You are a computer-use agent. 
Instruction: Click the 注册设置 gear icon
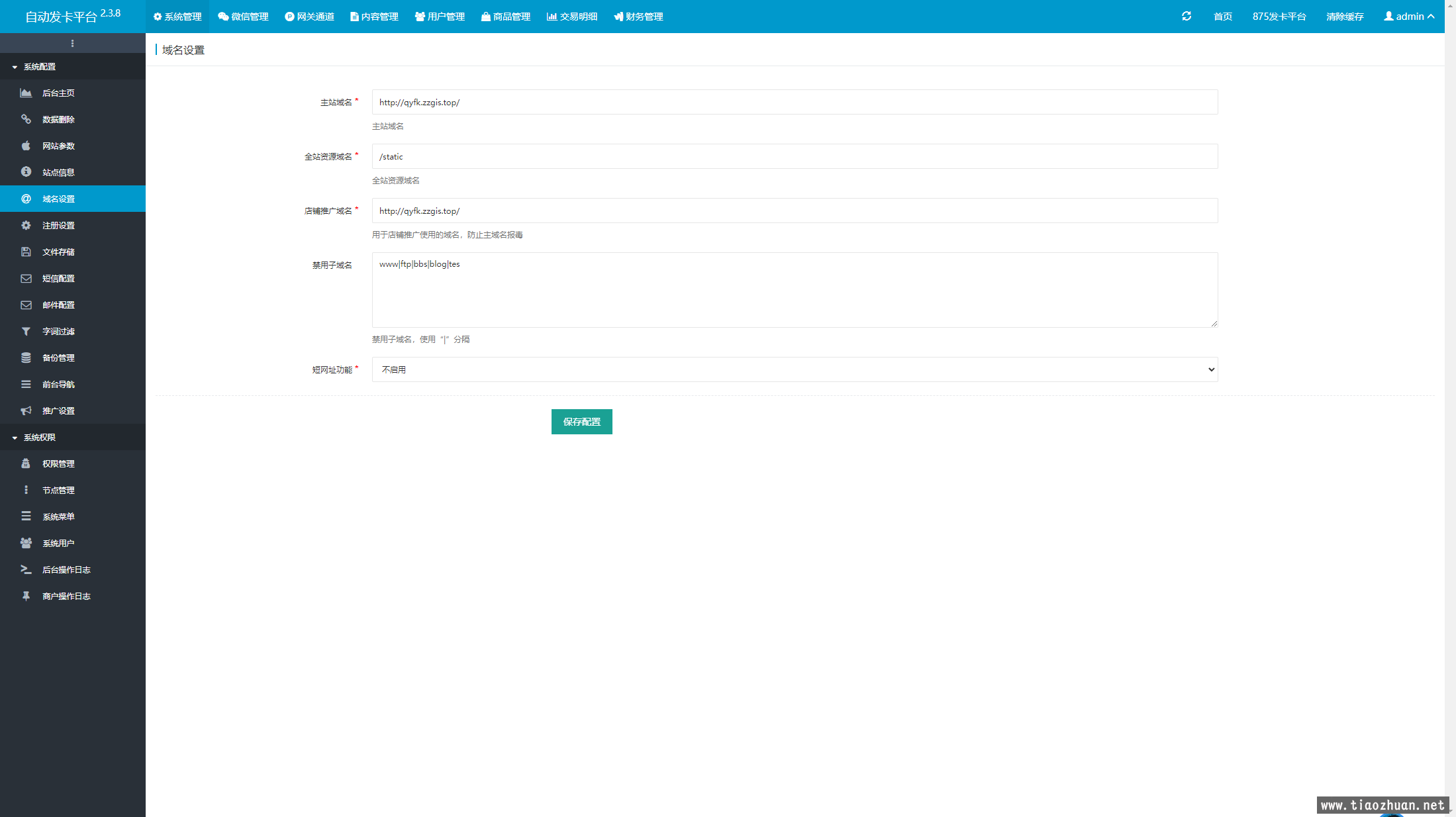(26, 225)
